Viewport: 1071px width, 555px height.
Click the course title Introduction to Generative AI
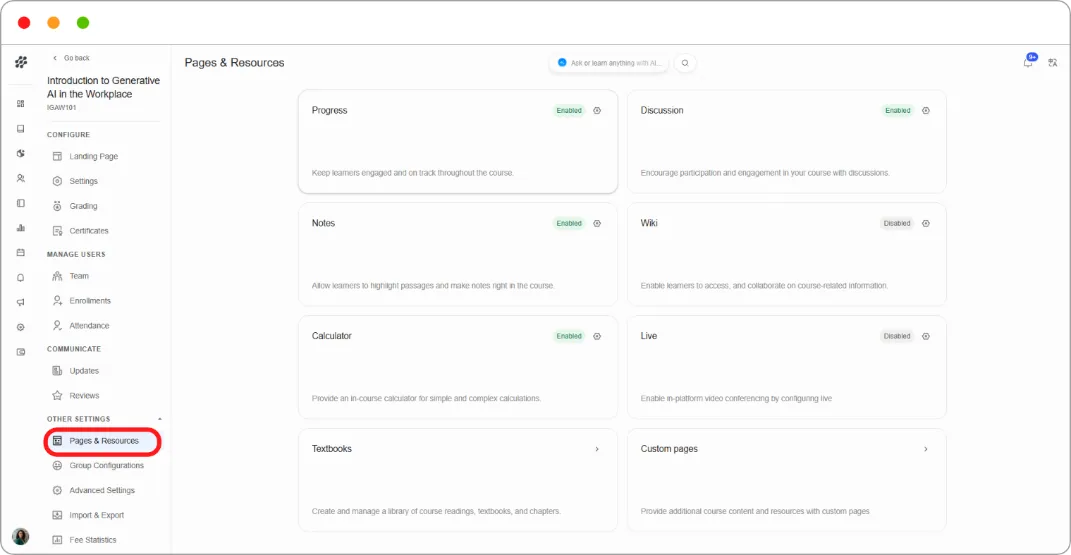click(x=103, y=87)
